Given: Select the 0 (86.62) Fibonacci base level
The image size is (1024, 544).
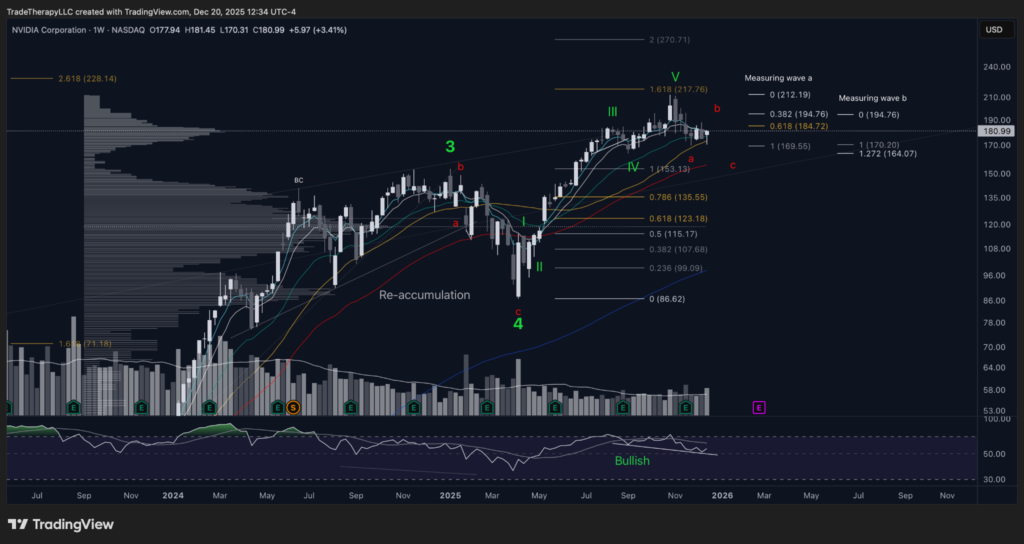Looking at the screenshot, I should tap(672, 299).
